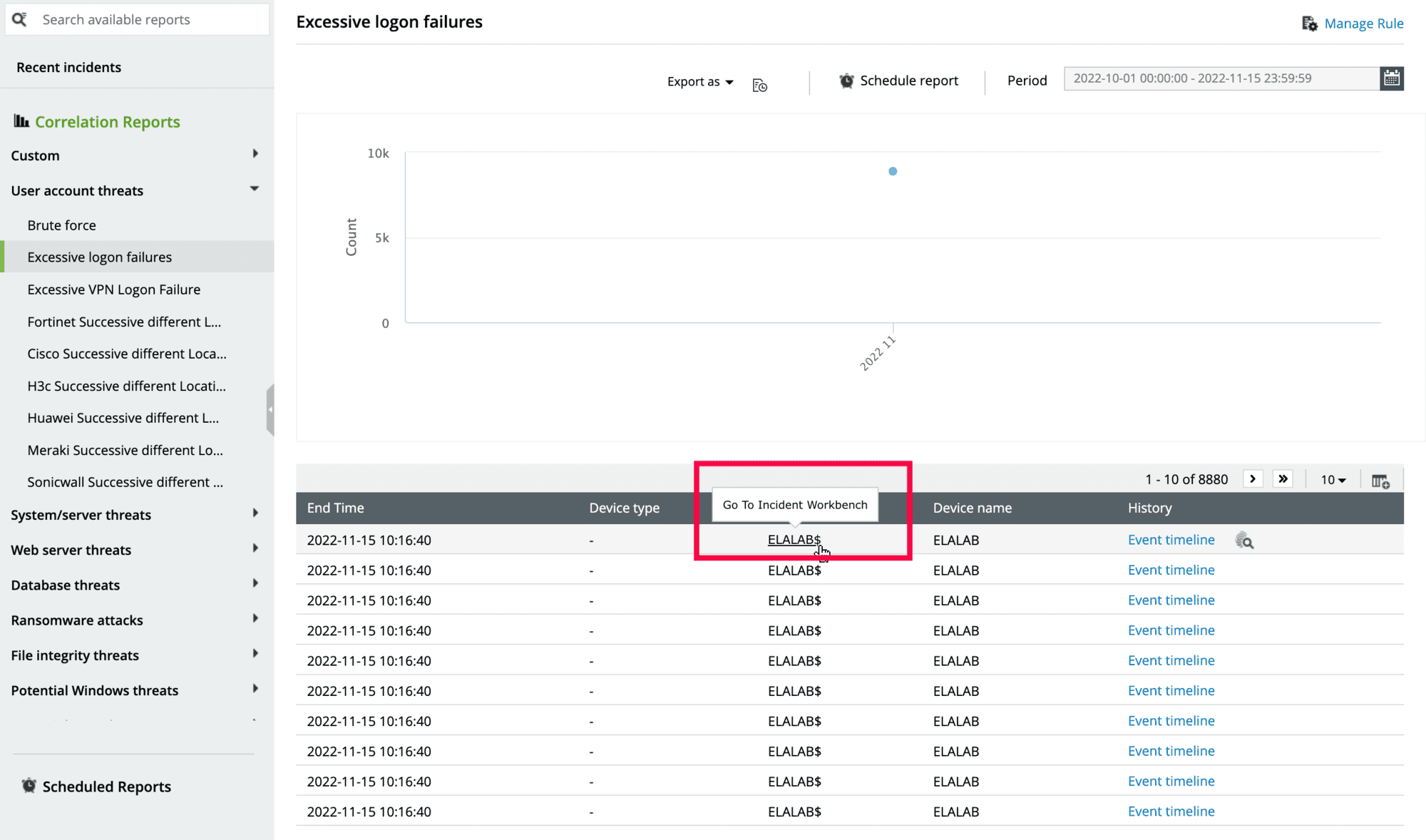The height and width of the screenshot is (840, 1426).
Task: Click the calendar icon beside Period field
Action: coord(1391,78)
